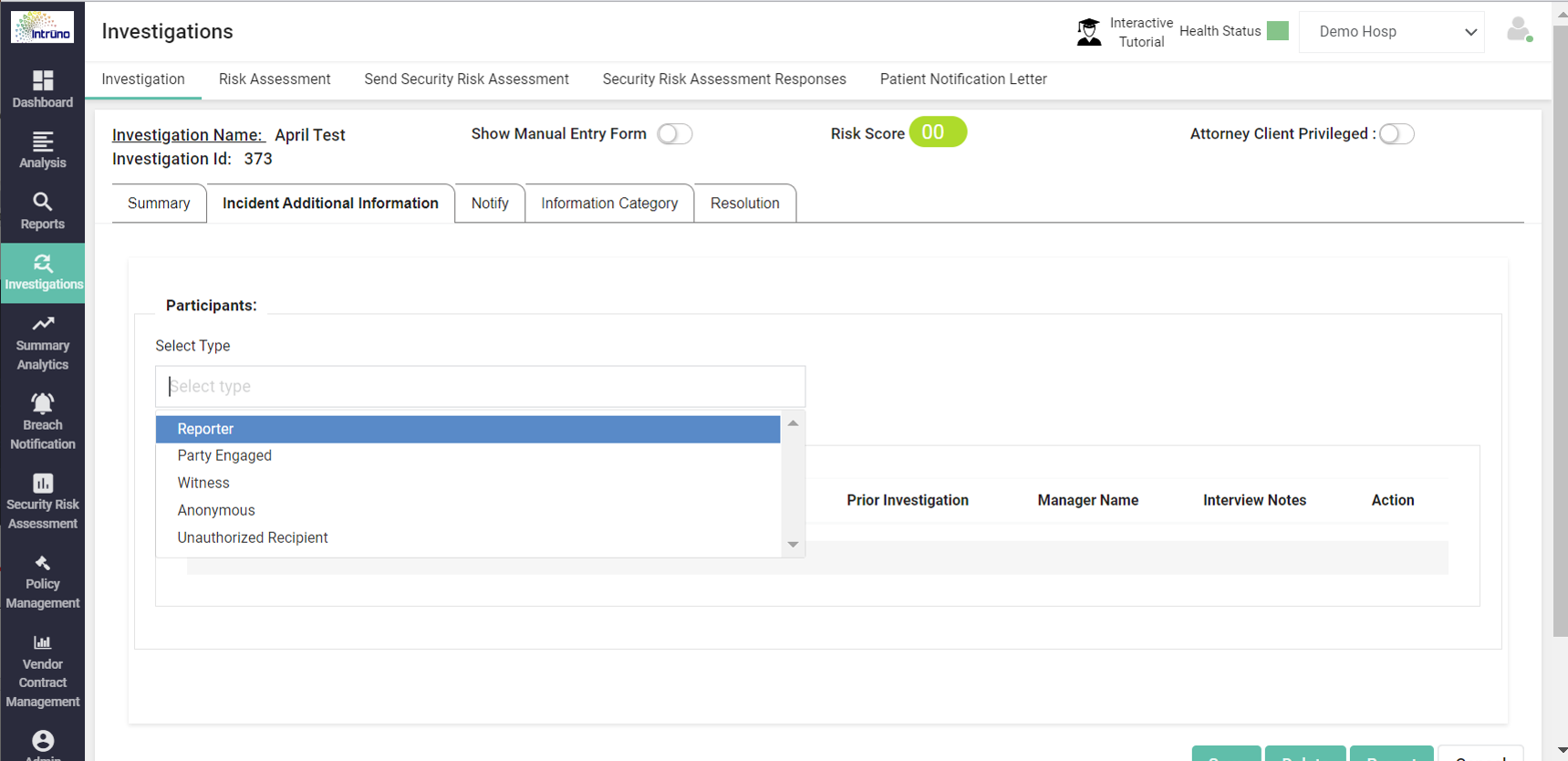
Task: Switch to the Risk Assessment tab
Action: click(x=275, y=79)
